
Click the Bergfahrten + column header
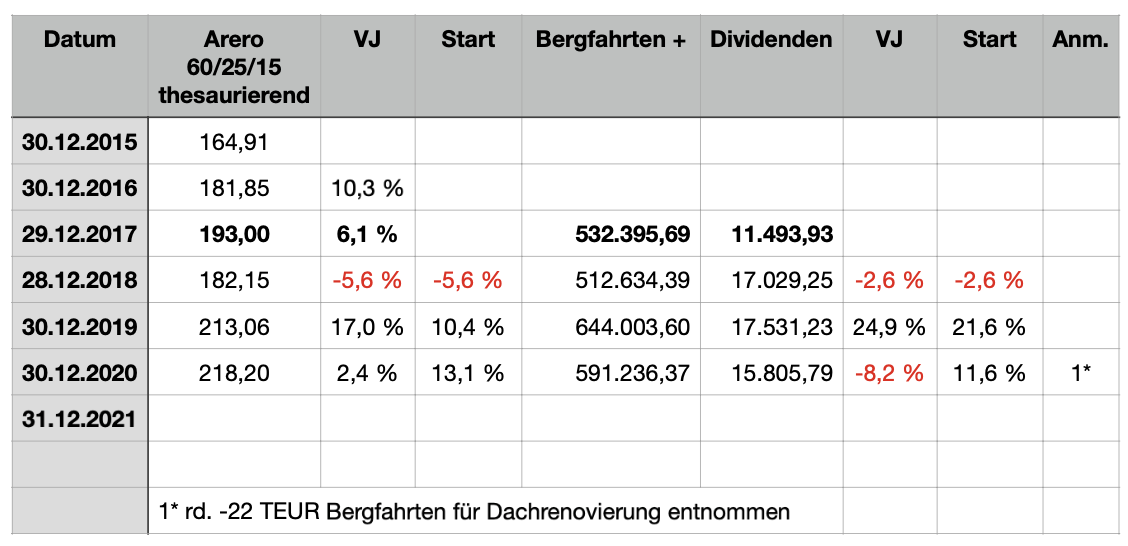click(611, 41)
